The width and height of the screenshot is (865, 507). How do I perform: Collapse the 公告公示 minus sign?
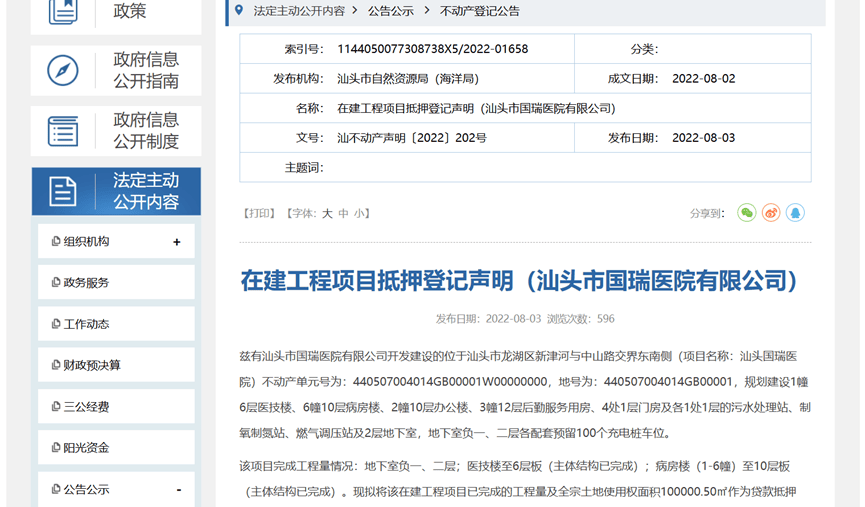tap(178, 490)
